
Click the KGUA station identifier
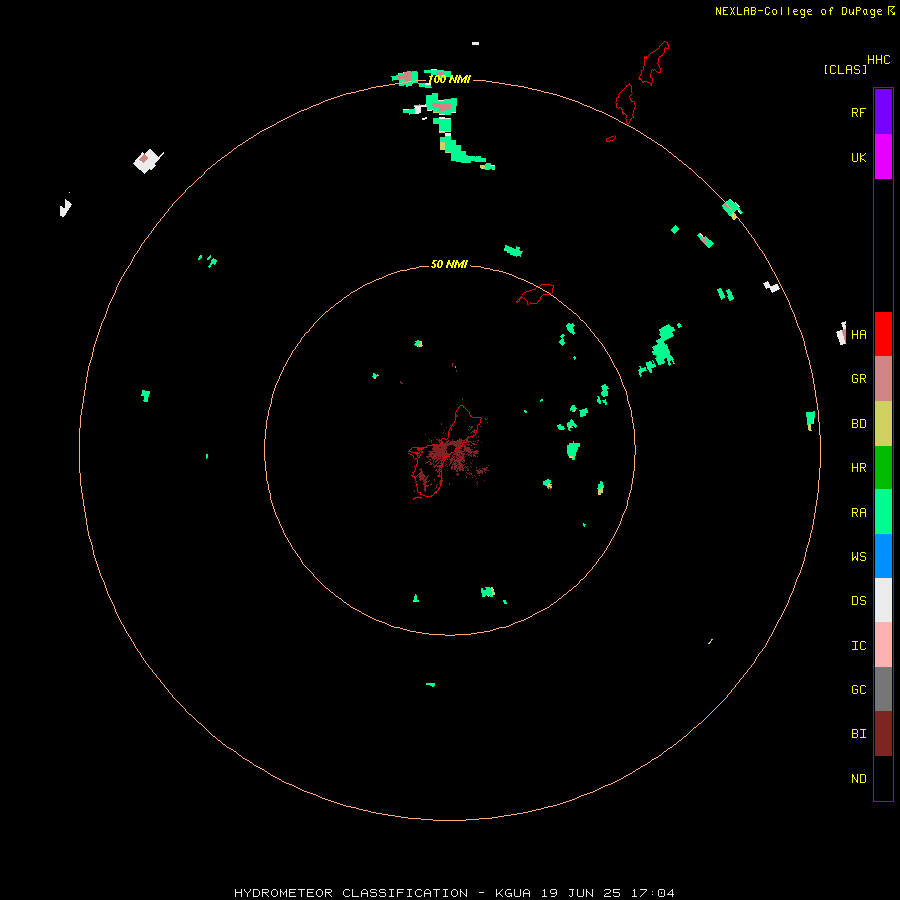(513, 893)
